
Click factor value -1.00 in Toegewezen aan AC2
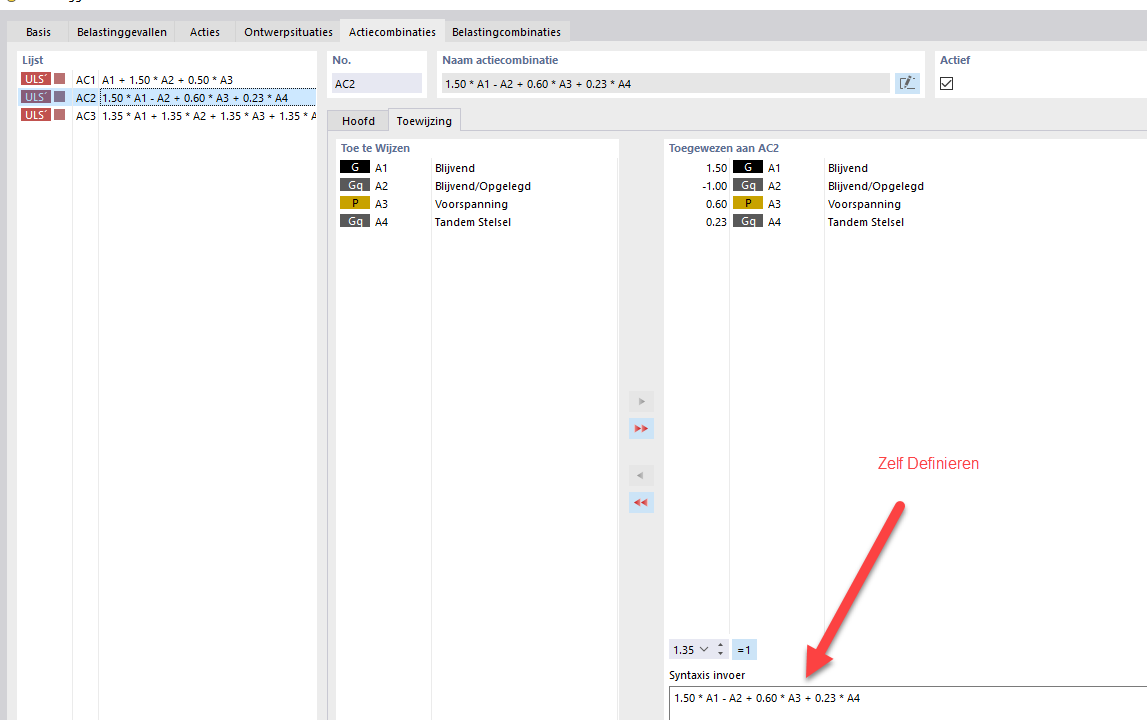coord(714,186)
